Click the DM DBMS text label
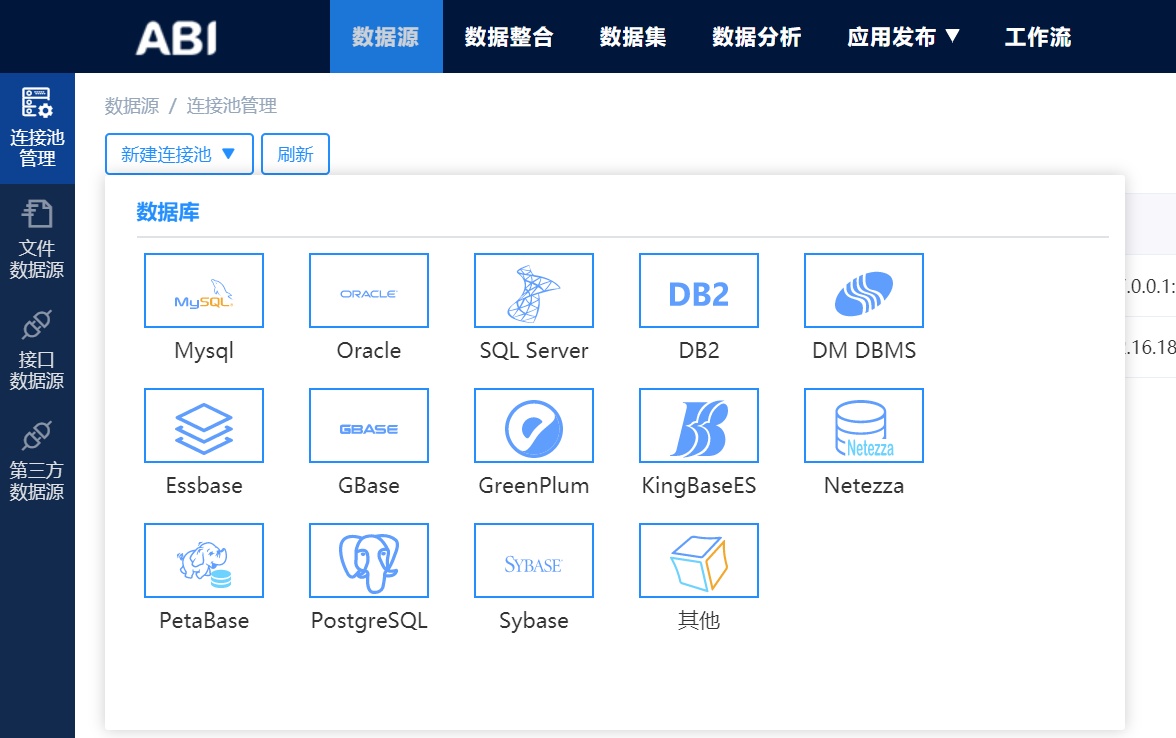The image size is (1176, 738). (x=864, y=350)
